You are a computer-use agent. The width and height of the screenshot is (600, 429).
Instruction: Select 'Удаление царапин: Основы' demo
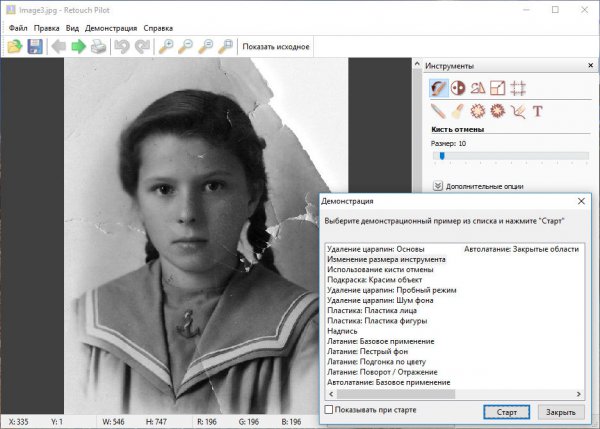(x=375, y=249)
